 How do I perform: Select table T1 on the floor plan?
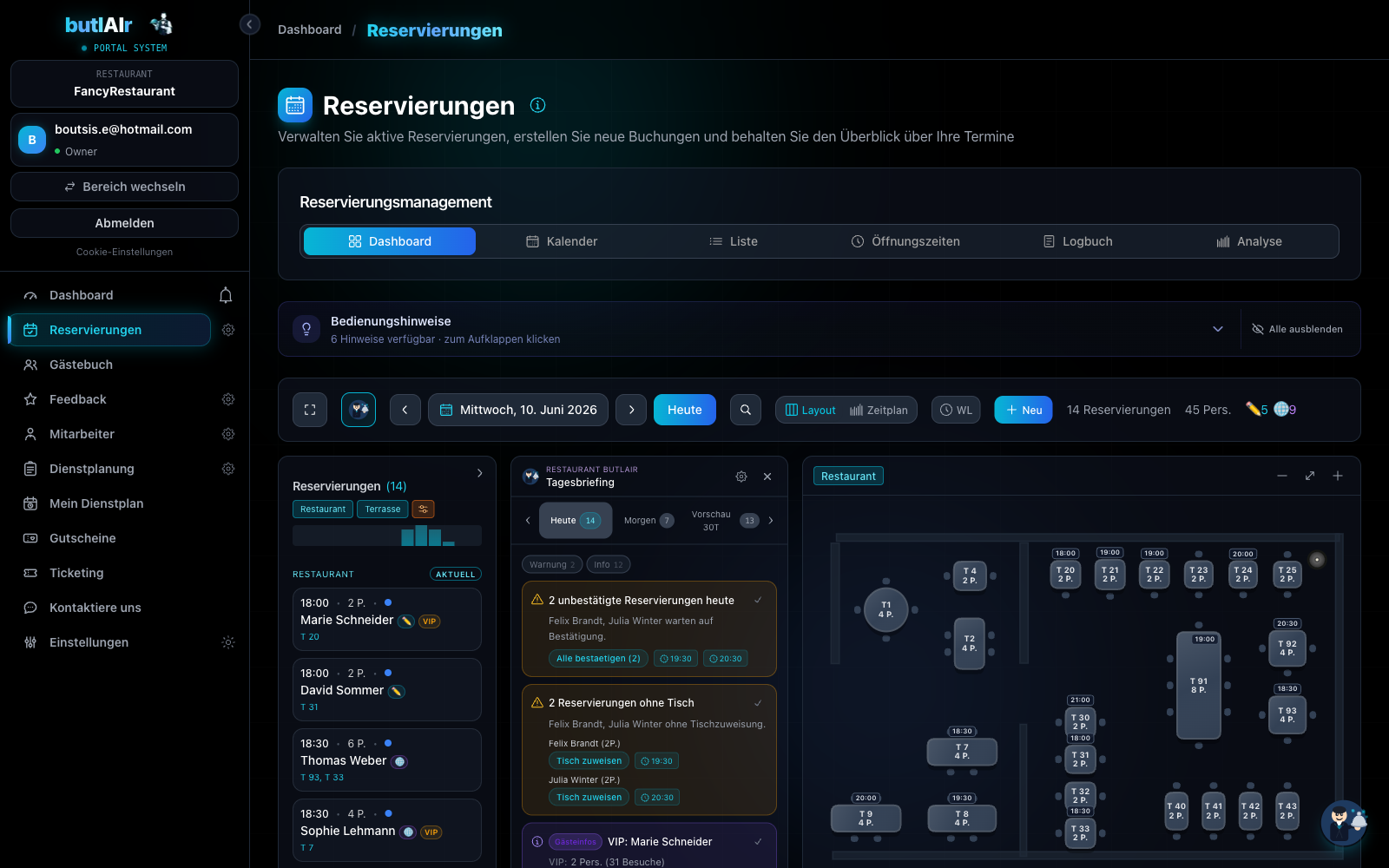pos(886,609)
